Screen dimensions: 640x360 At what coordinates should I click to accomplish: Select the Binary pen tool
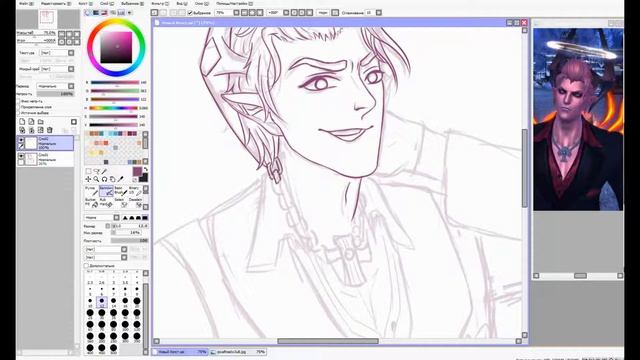(135, 191)
